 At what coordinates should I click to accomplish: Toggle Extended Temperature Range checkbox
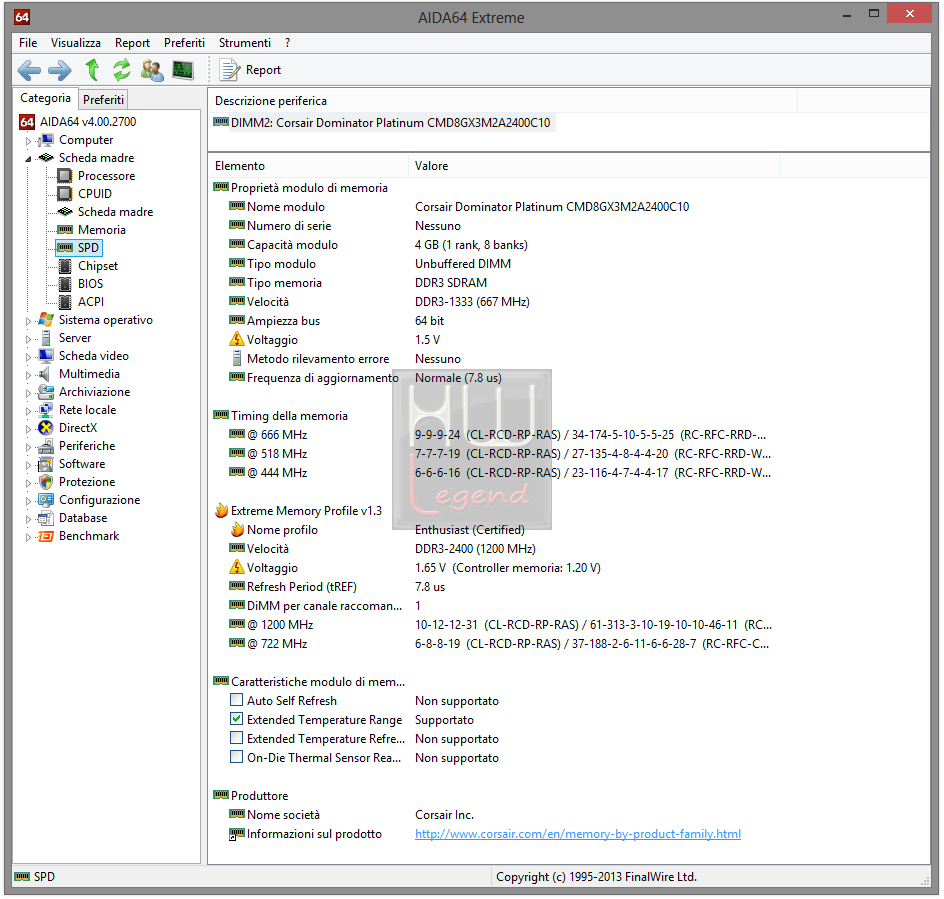(x=237, y=718)
